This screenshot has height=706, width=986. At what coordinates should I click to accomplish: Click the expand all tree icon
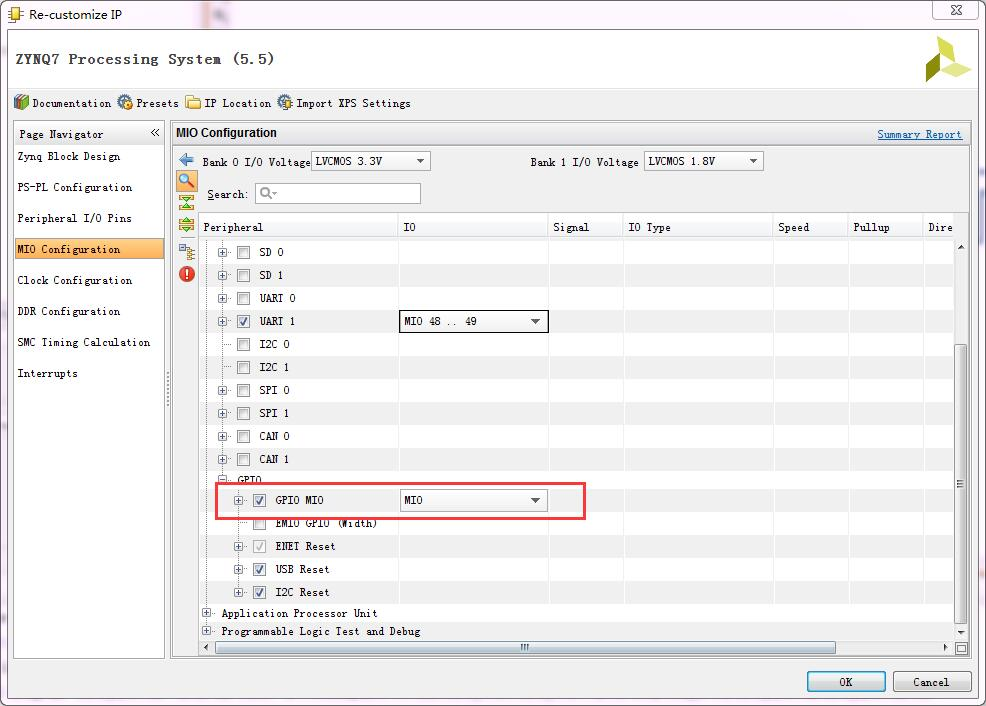(186, 224)
